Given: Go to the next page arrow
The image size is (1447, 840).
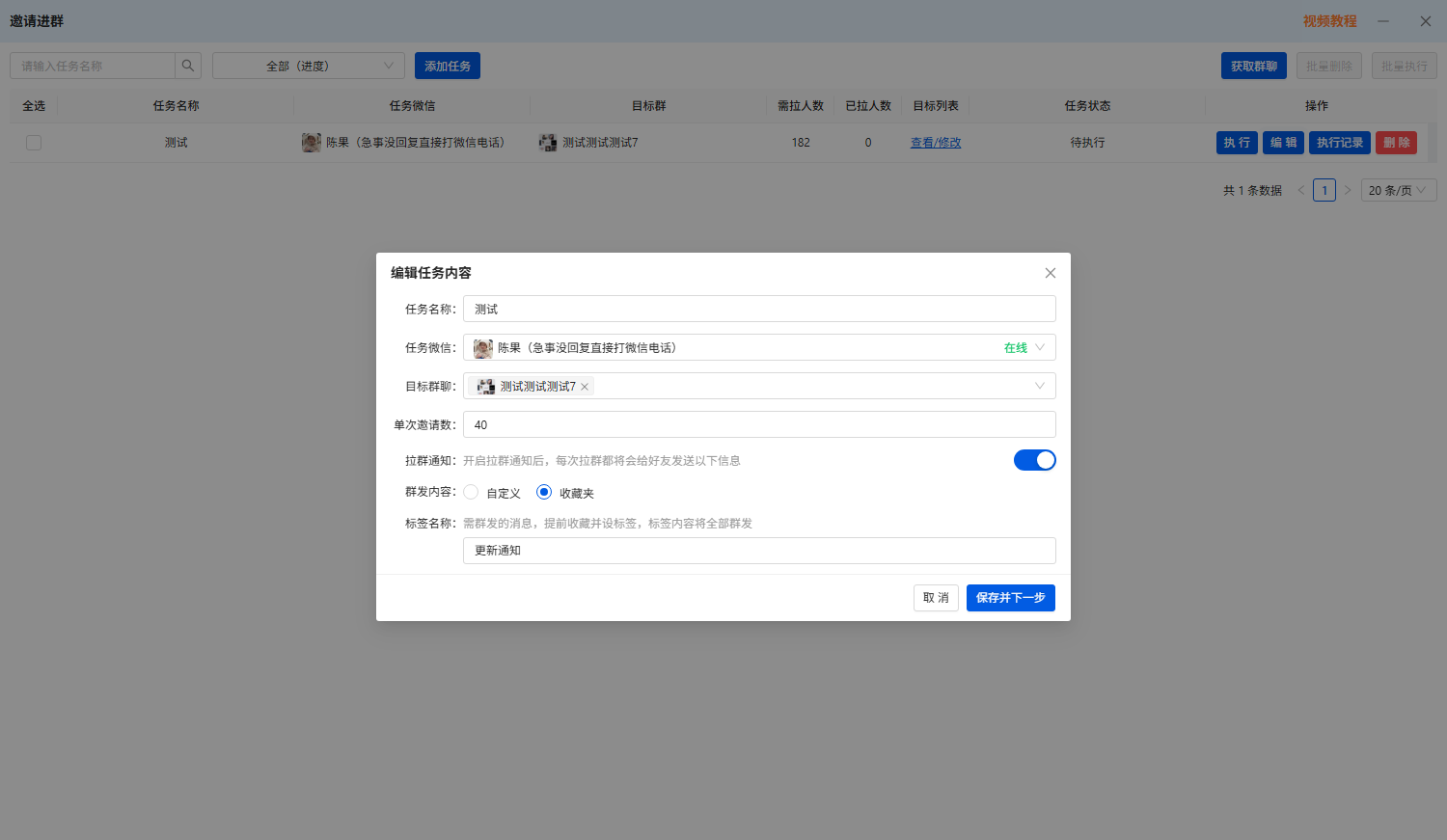Looking at the screenshot, I should [x=1348, y=190].
